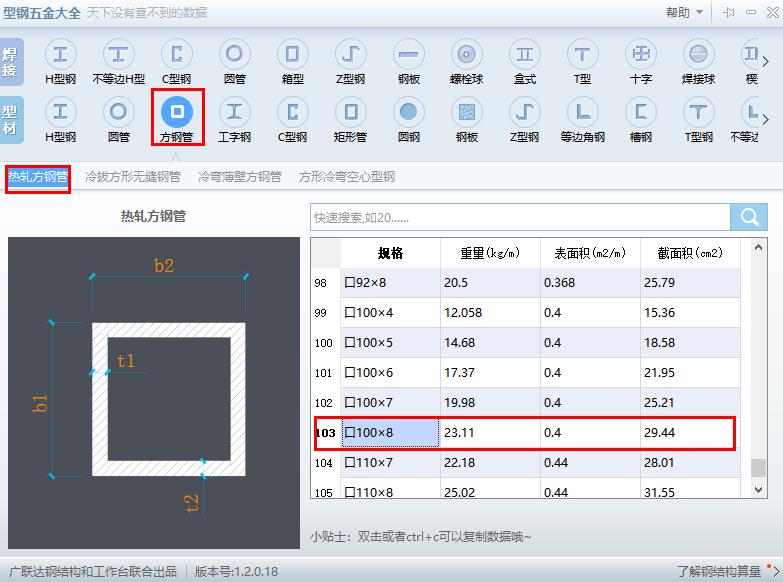The image size is (783, 582).
Task: Click section area value 18.58 cell
Action: [690, 343]
